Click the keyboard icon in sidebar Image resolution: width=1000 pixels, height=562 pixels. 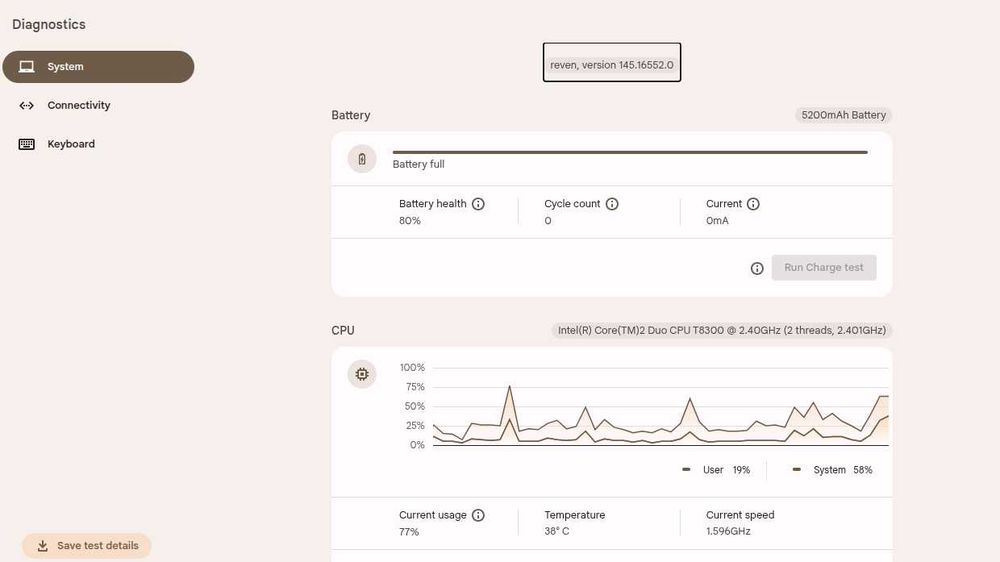[27, 144]
